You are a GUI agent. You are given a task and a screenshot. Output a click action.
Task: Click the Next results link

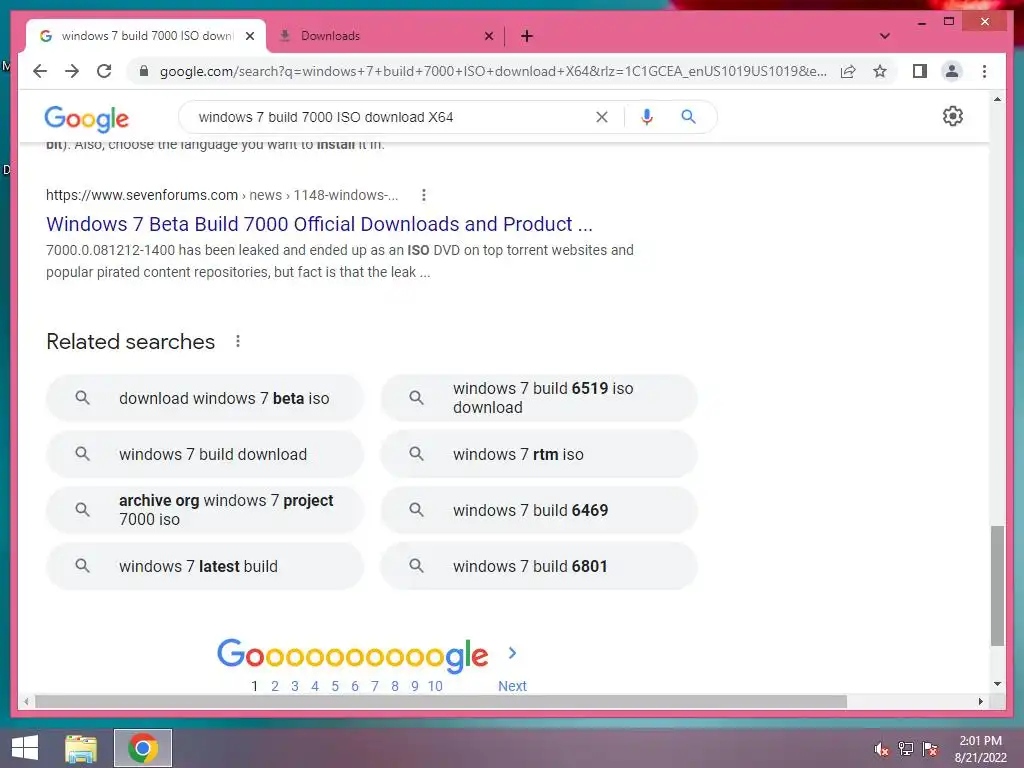click(512, 686)
